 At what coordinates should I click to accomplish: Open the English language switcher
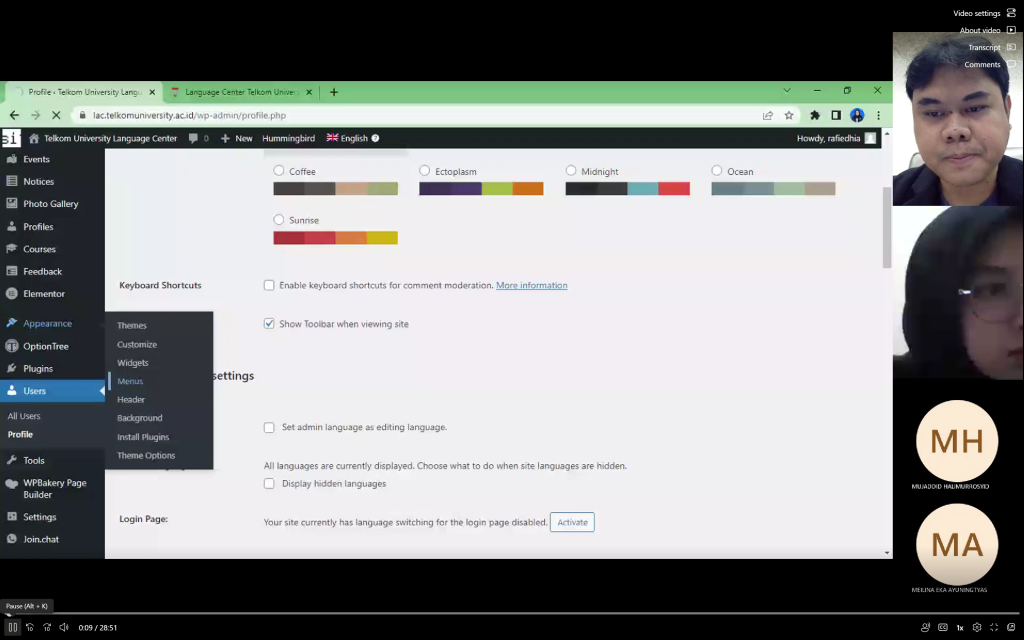click(353, 138)
